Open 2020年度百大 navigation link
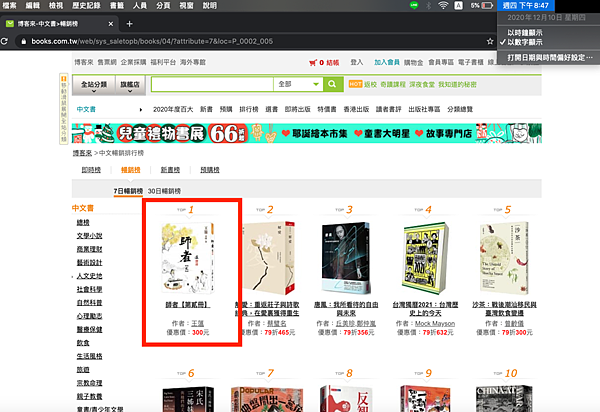600x412 pixels. coord(173,109)
